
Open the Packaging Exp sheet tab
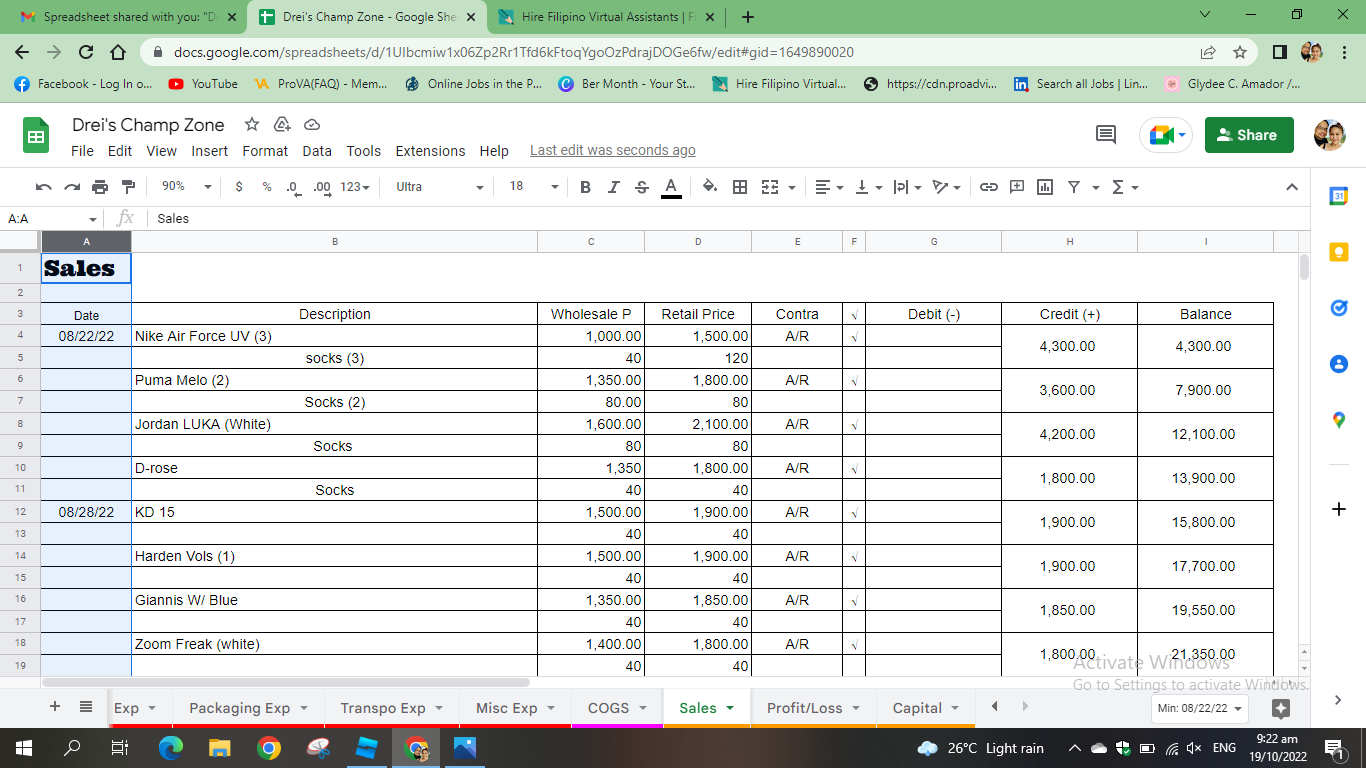pos(248,708)
